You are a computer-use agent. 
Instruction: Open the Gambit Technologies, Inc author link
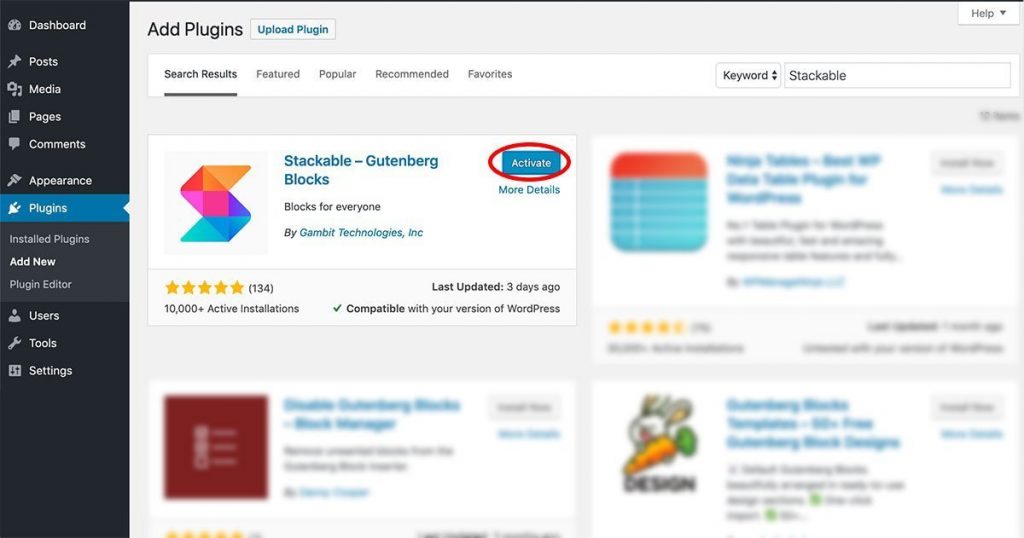pyautogui.click(x=361, y=232)
